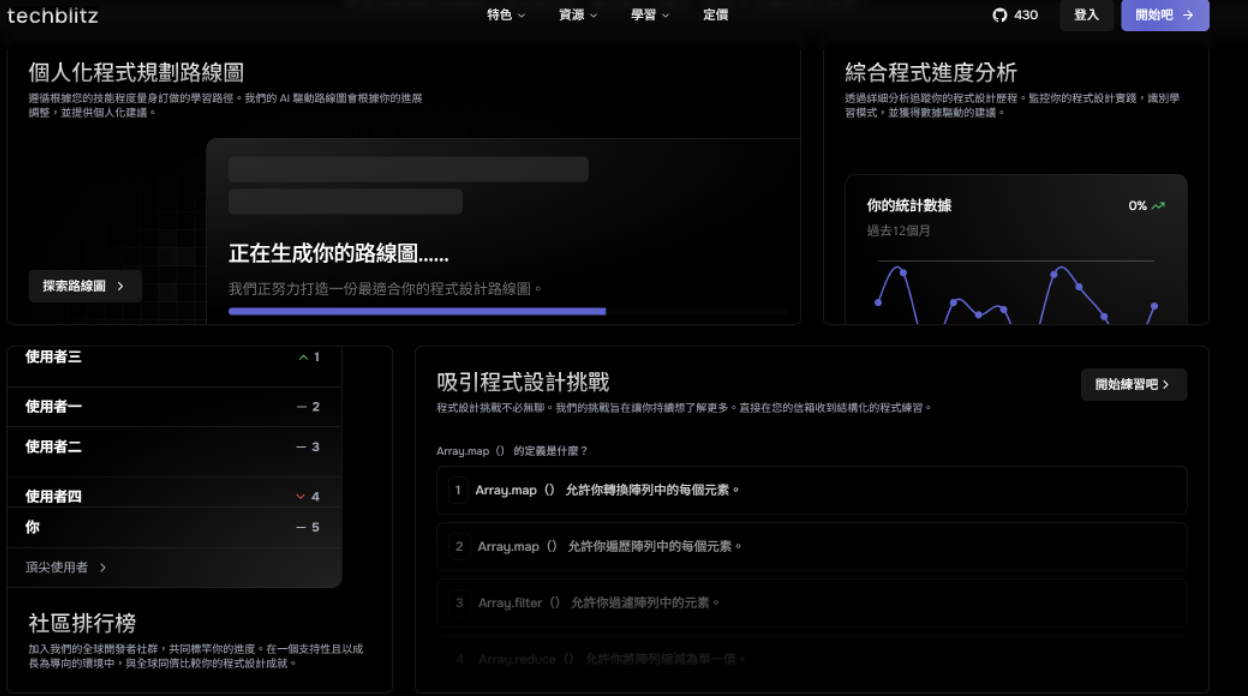Select answer 1 about Array.map() 轉換
Screen dimensions: 1248x696
tap(811, 490)
